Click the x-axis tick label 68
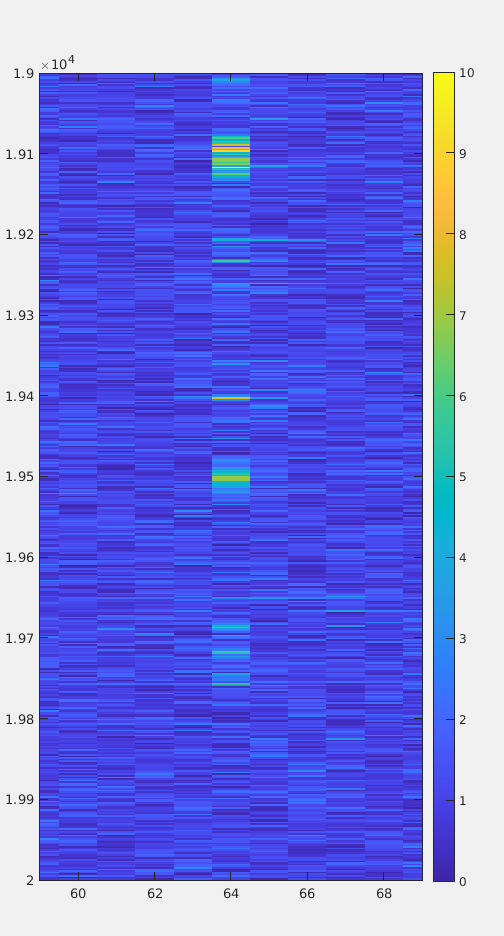Viewport: 504px width, 936px height. [x=384, y=894]
